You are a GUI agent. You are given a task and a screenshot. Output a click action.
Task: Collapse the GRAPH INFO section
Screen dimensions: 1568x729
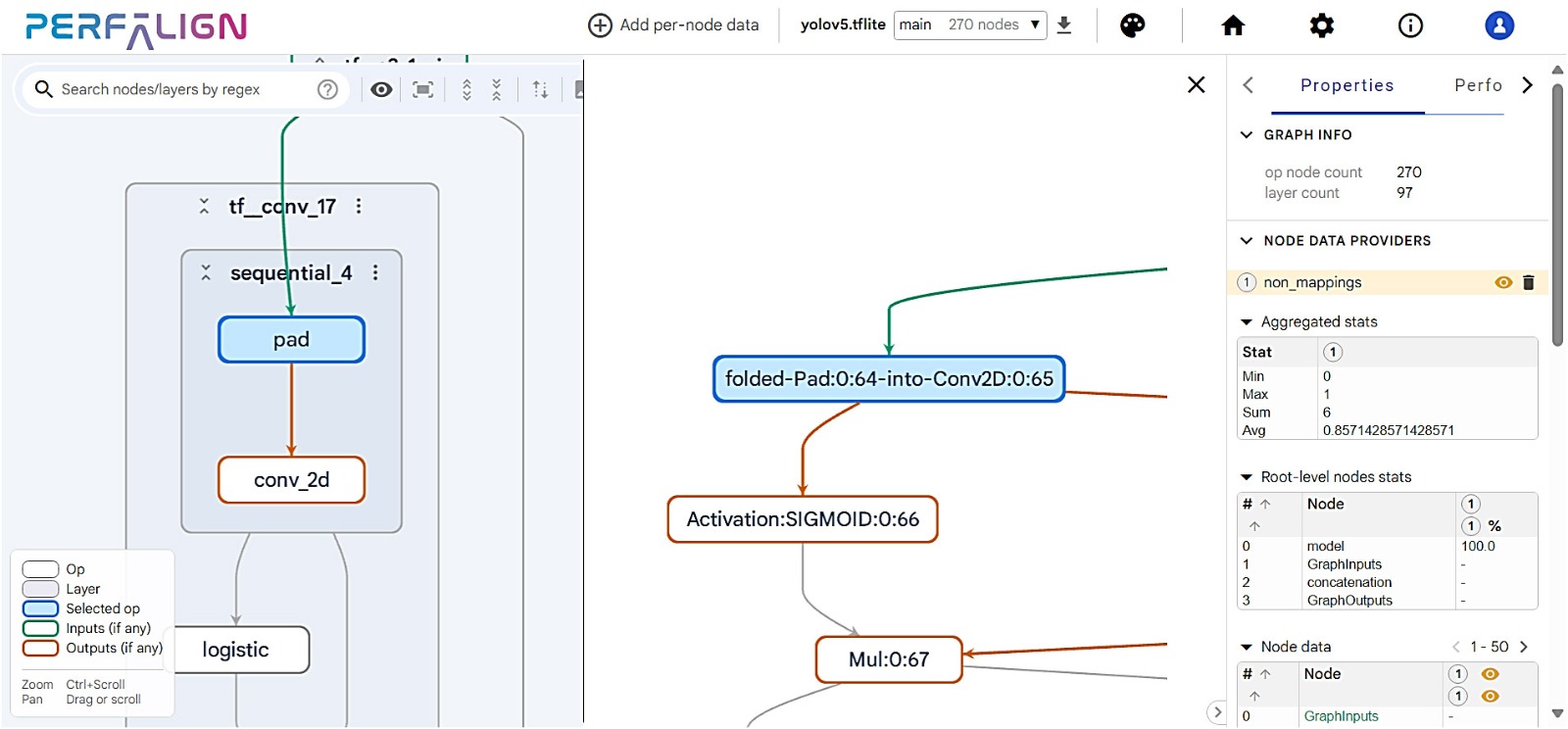point(1247,134)
